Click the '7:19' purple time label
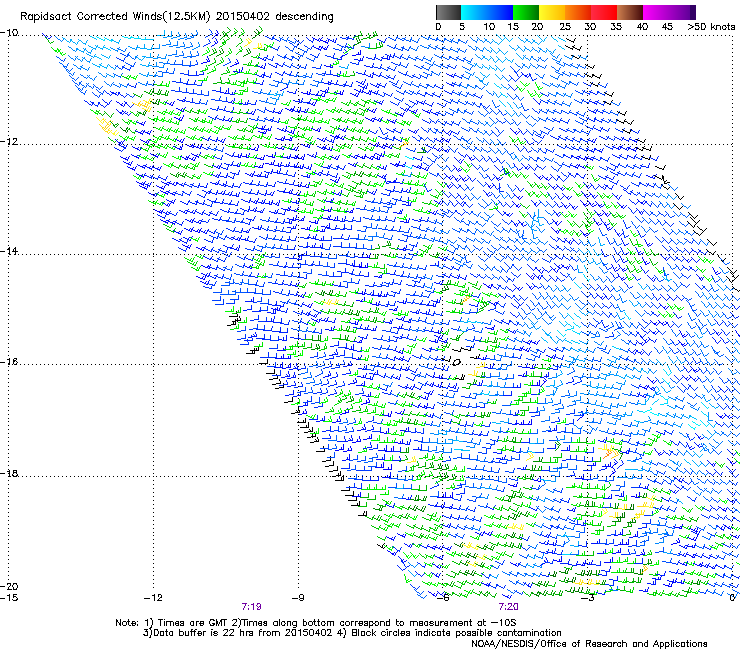This screenshot has width=740, height=650. [x=252, y=607]
